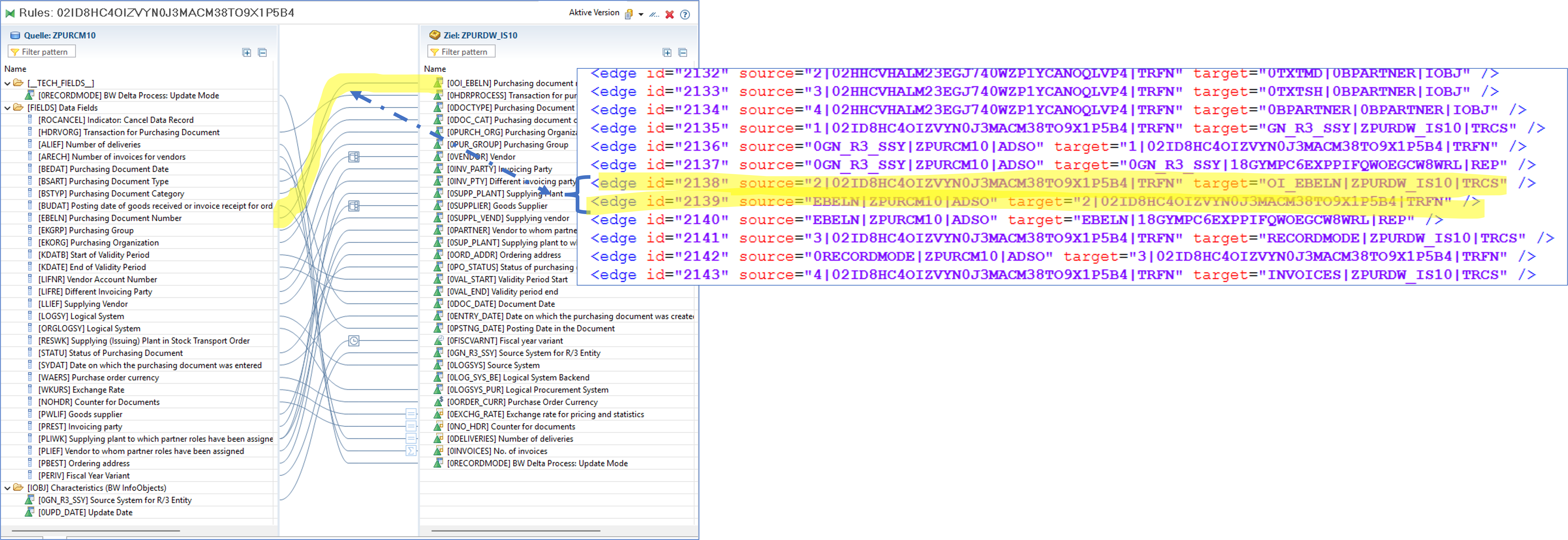Click the Quelle ZPURCM10 datasource icon
The height and width of the screenshot is (540, 1568).
coord(15,35)
